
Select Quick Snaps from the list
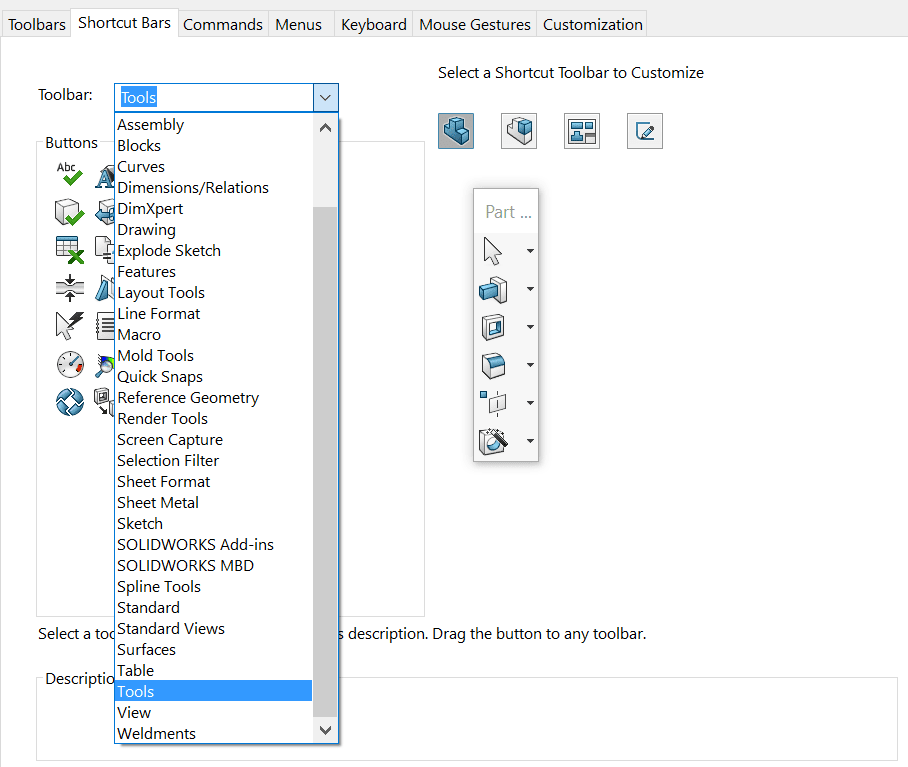click(214, 376)
